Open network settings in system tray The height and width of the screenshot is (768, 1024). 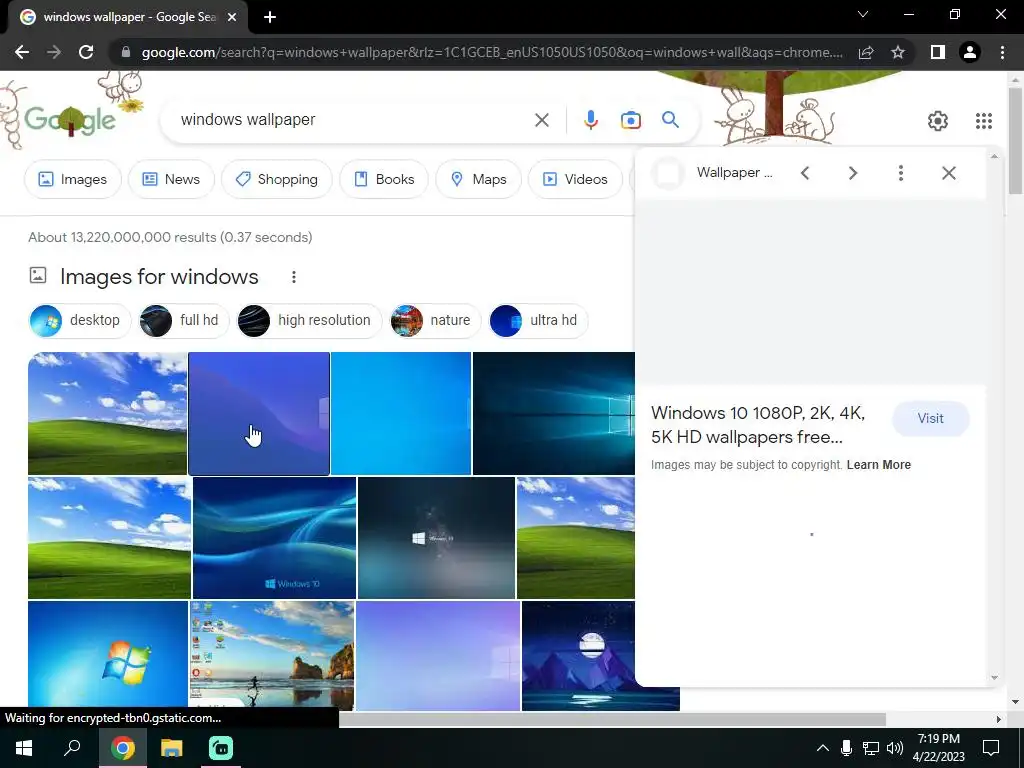(871, 748)
